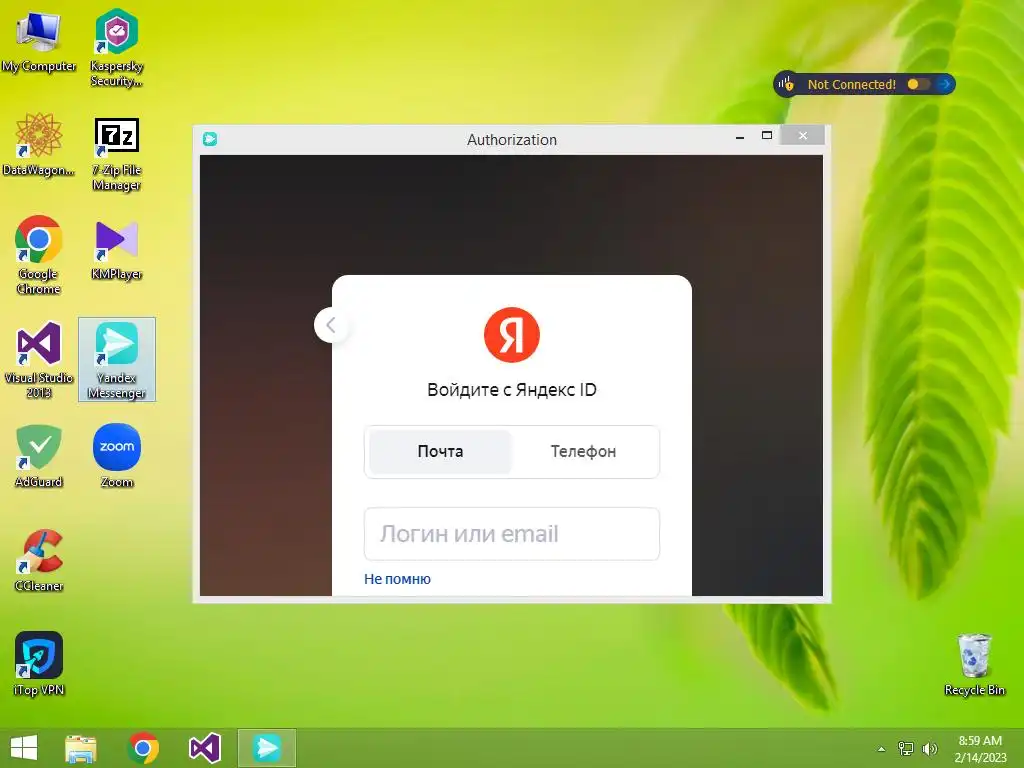Select the DataWagon desktop shortcut
Screen dimensions: 1024x768
coord(39,145)
